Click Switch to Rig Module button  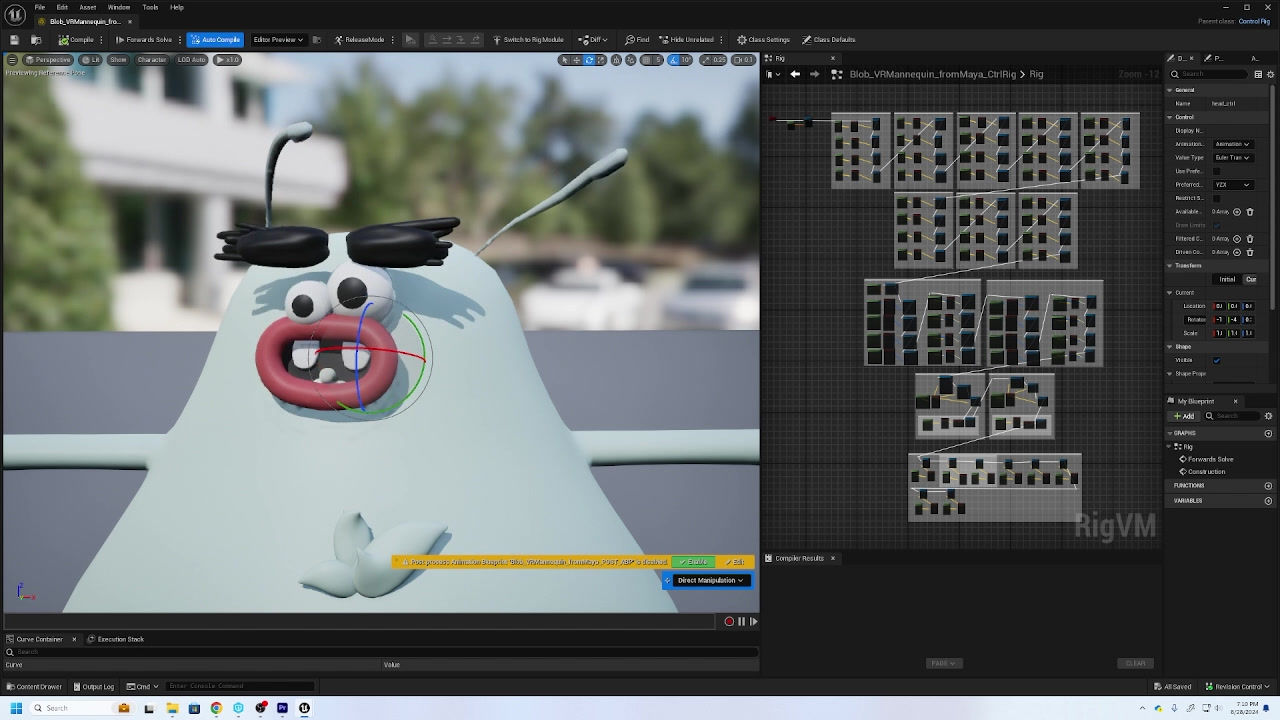point(528,40)
